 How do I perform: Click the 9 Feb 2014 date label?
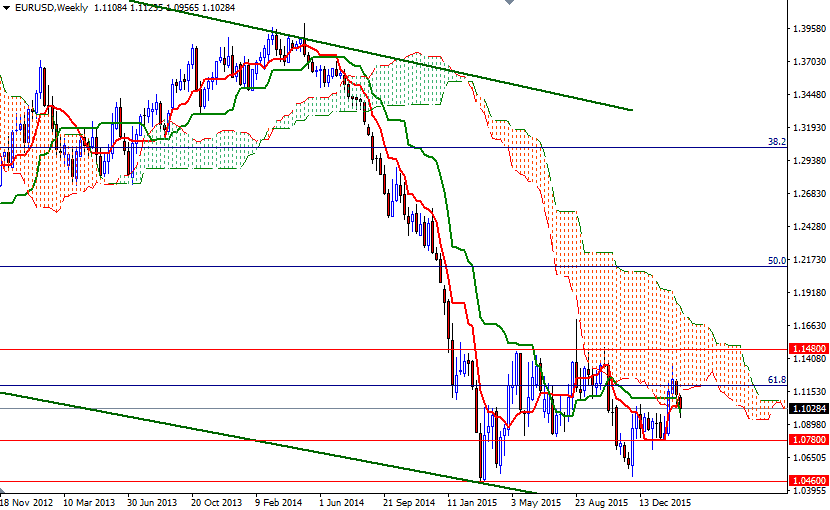(x=278, y=502)
